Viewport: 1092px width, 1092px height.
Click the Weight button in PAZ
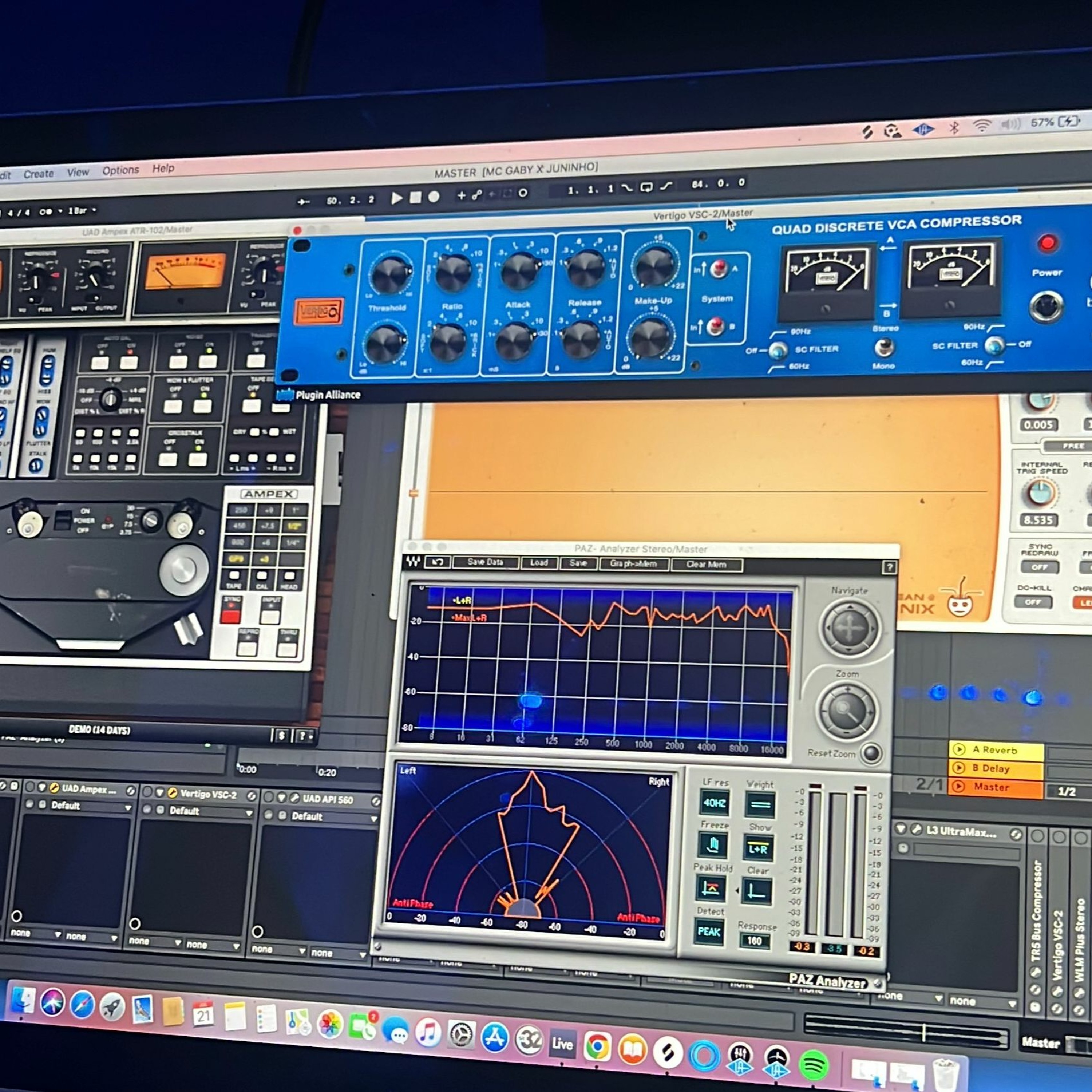tap(760, 804)
